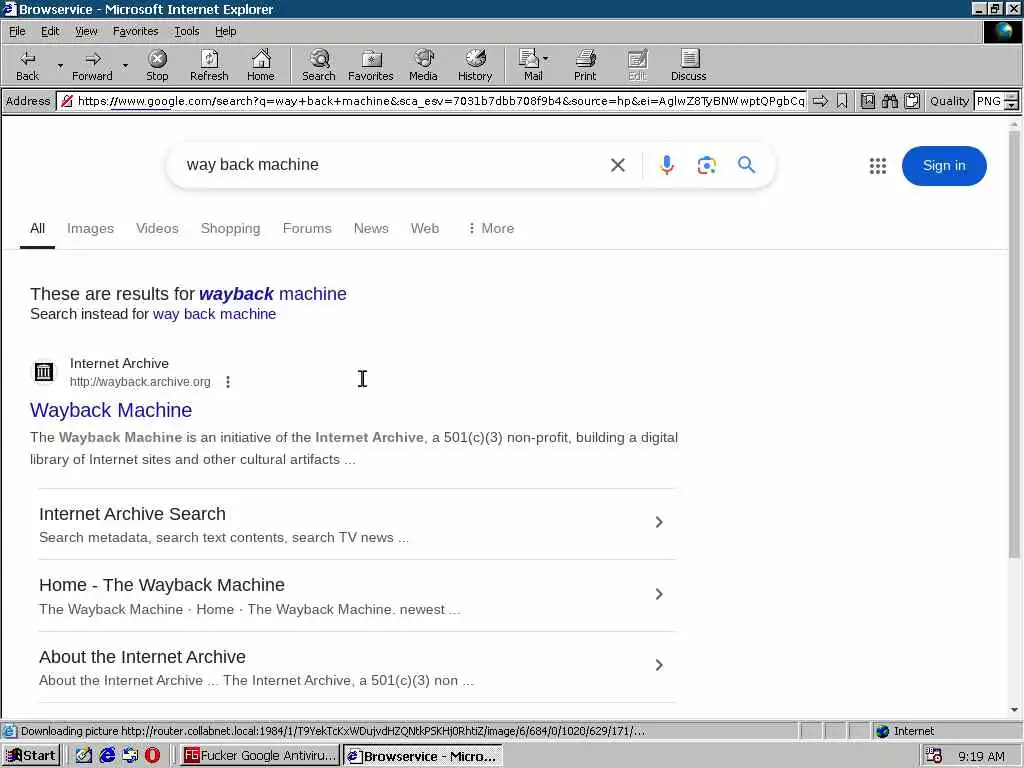Click the 'wayback machine' corrected query link
Screen dimensions: 1024x768
(x=273, y=294)
